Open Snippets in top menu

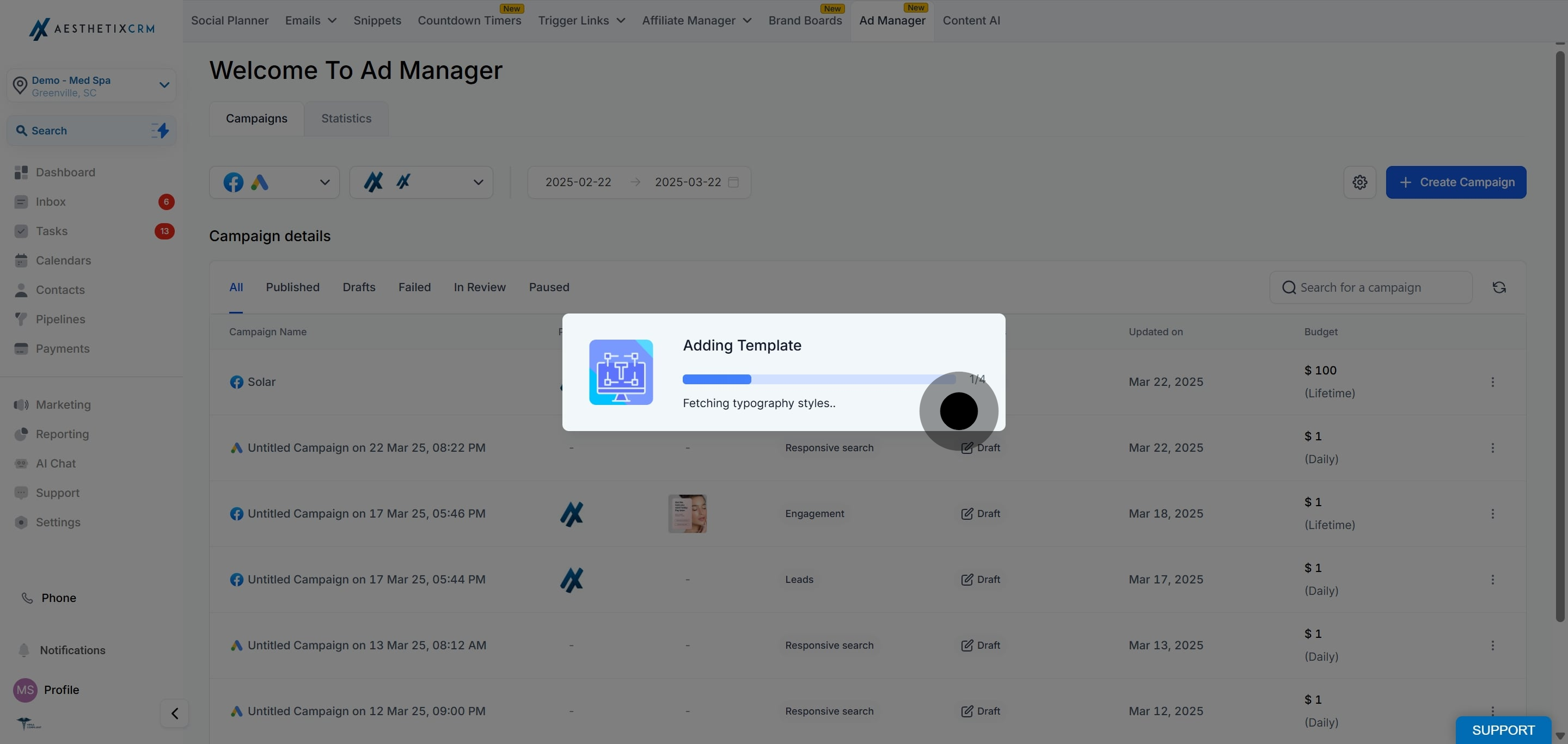coord(377,21)
